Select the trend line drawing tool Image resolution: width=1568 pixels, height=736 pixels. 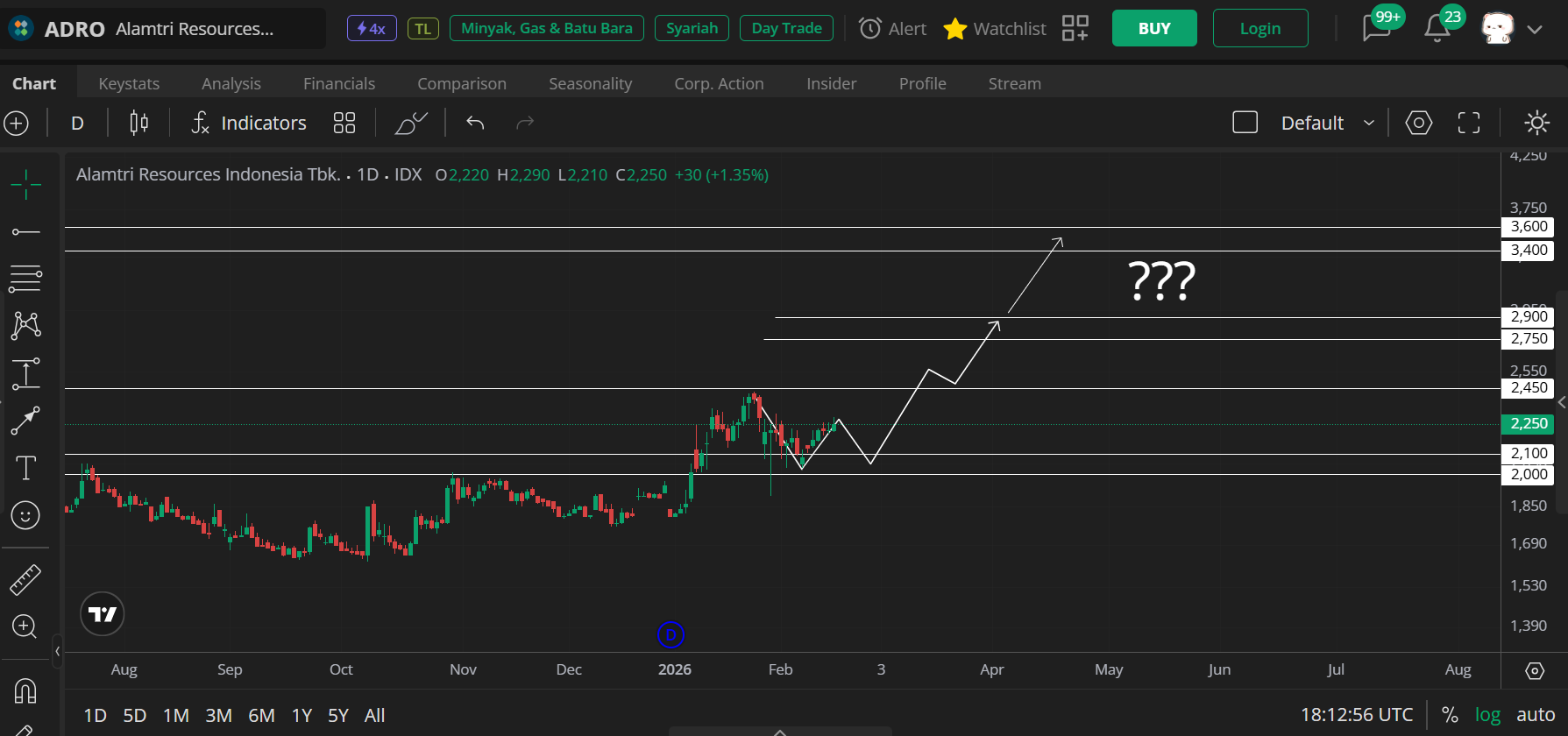pos(25,232)
